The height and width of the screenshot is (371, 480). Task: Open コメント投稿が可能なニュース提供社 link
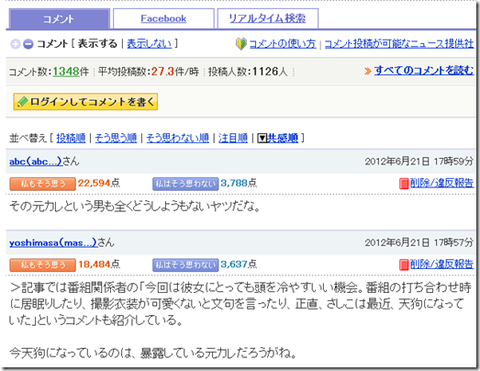399,44
